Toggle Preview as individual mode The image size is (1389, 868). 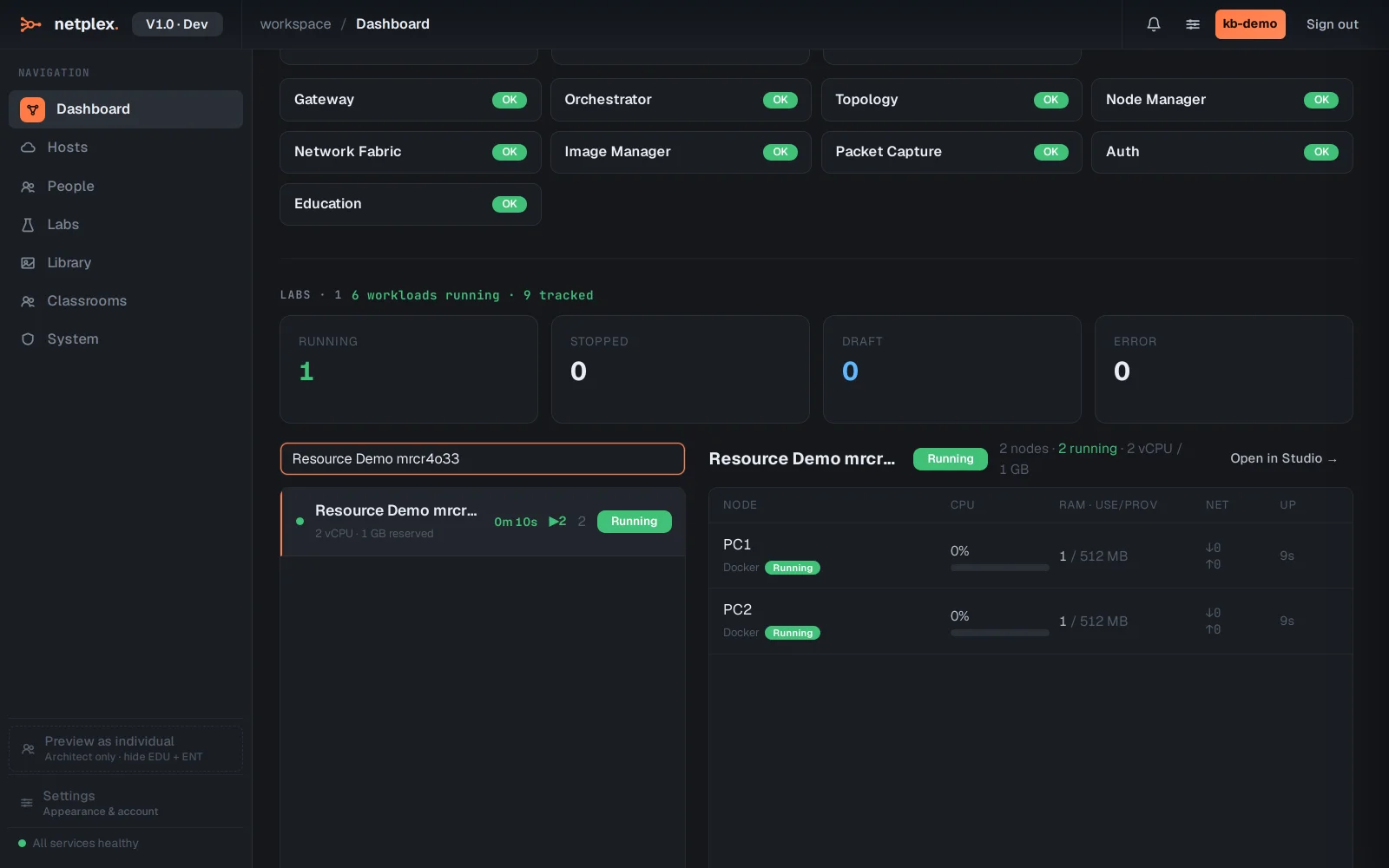(x=126, y=748)
